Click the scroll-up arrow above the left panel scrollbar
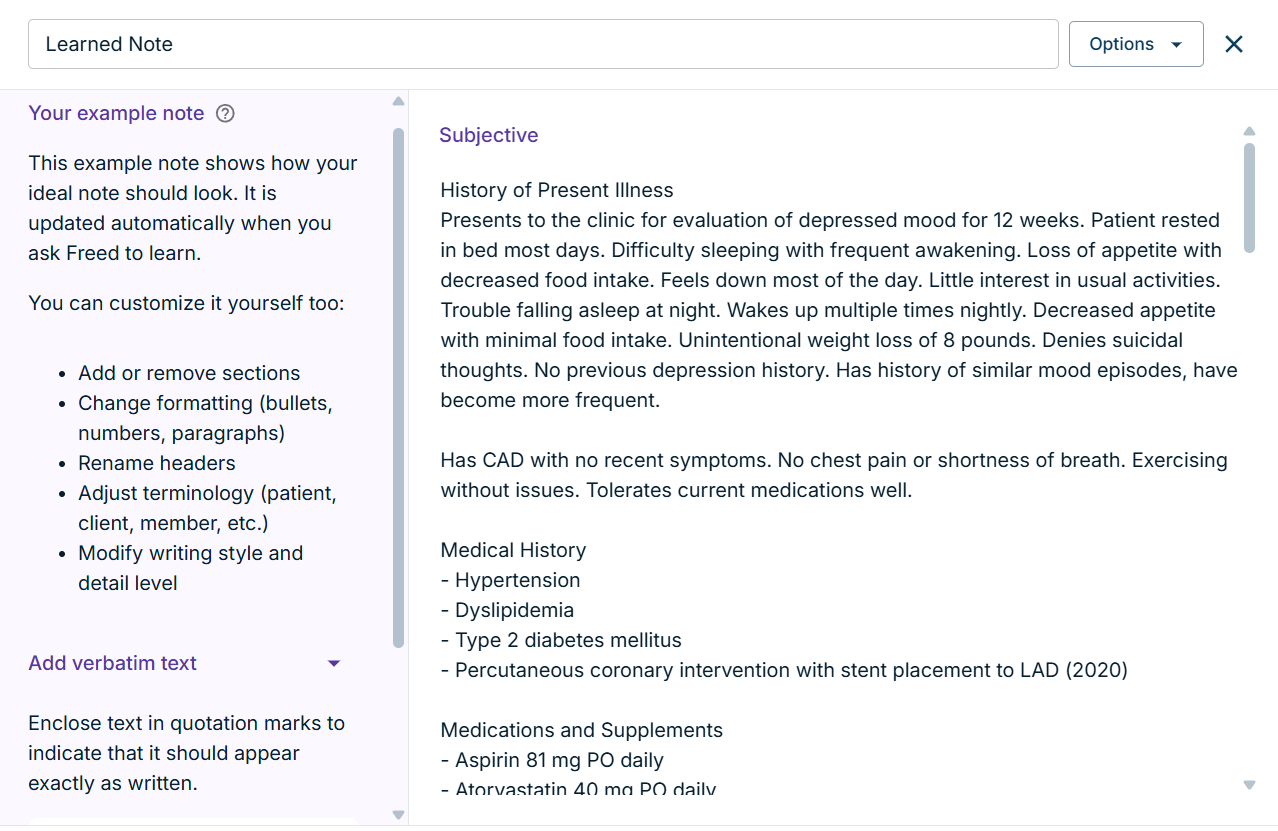1278x831 pixels. point(397,100)
